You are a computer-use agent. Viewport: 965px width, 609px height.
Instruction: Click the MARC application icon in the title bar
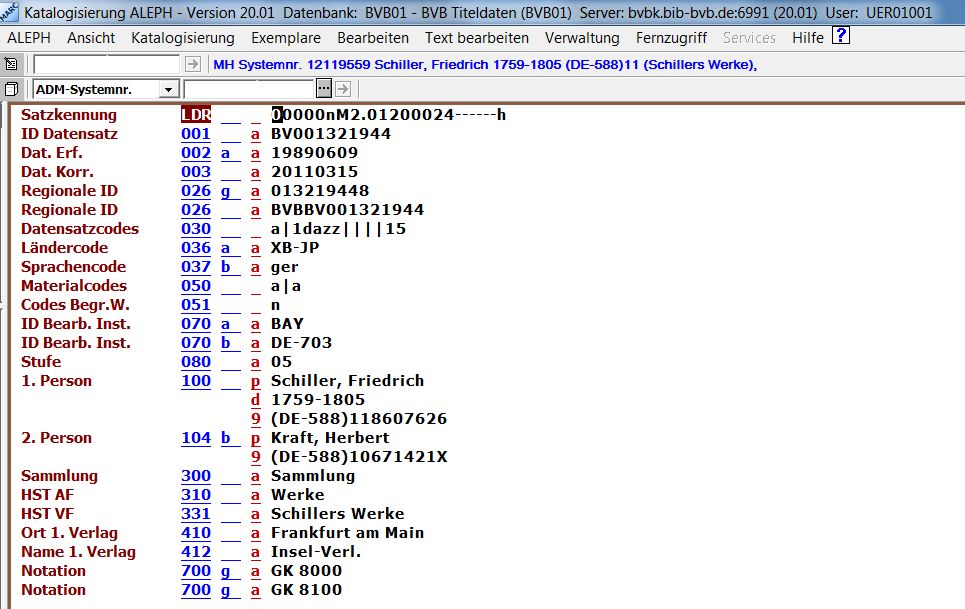10,12
